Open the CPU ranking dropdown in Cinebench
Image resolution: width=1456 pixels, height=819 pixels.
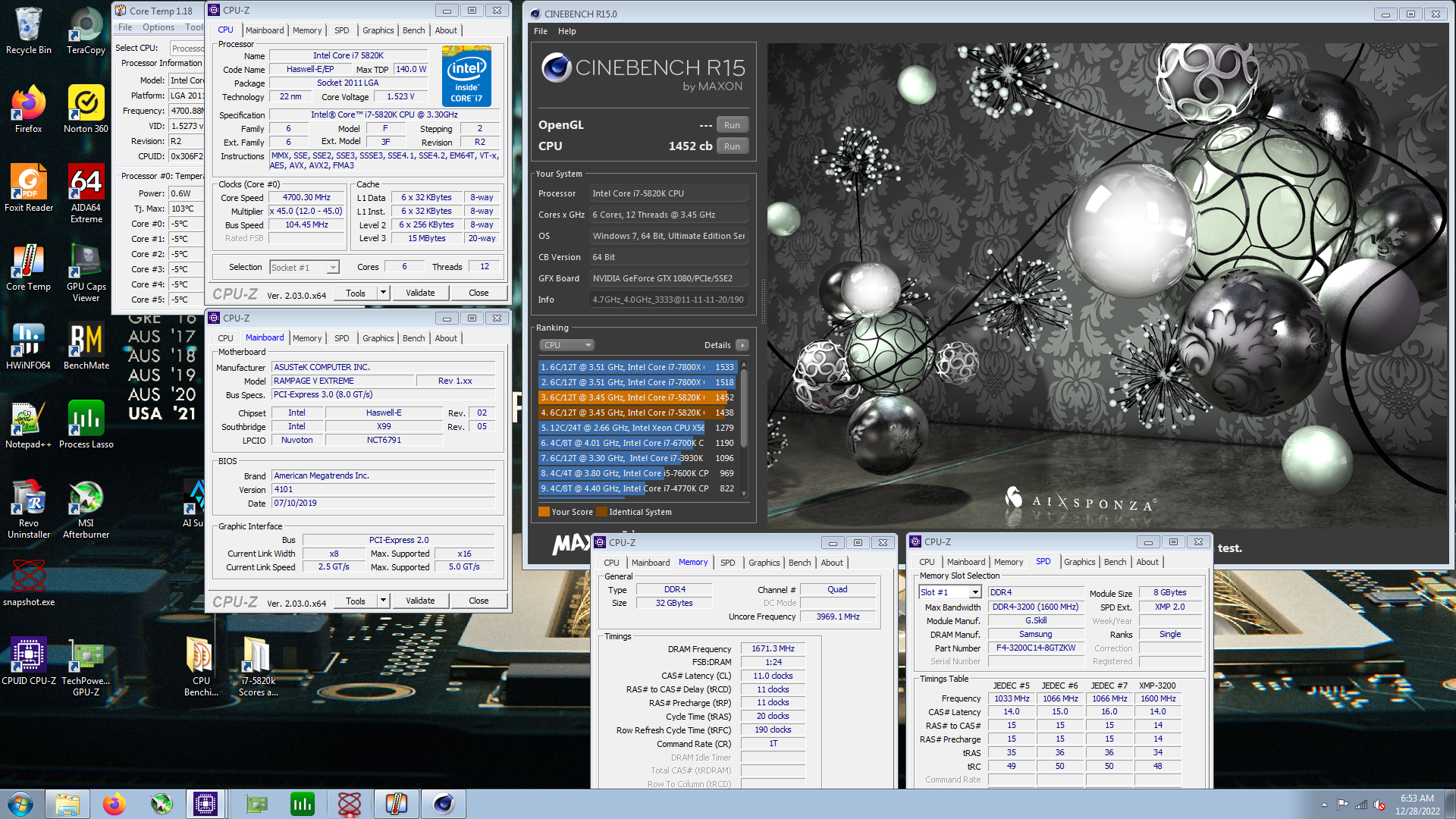click(x=566, y=345)
